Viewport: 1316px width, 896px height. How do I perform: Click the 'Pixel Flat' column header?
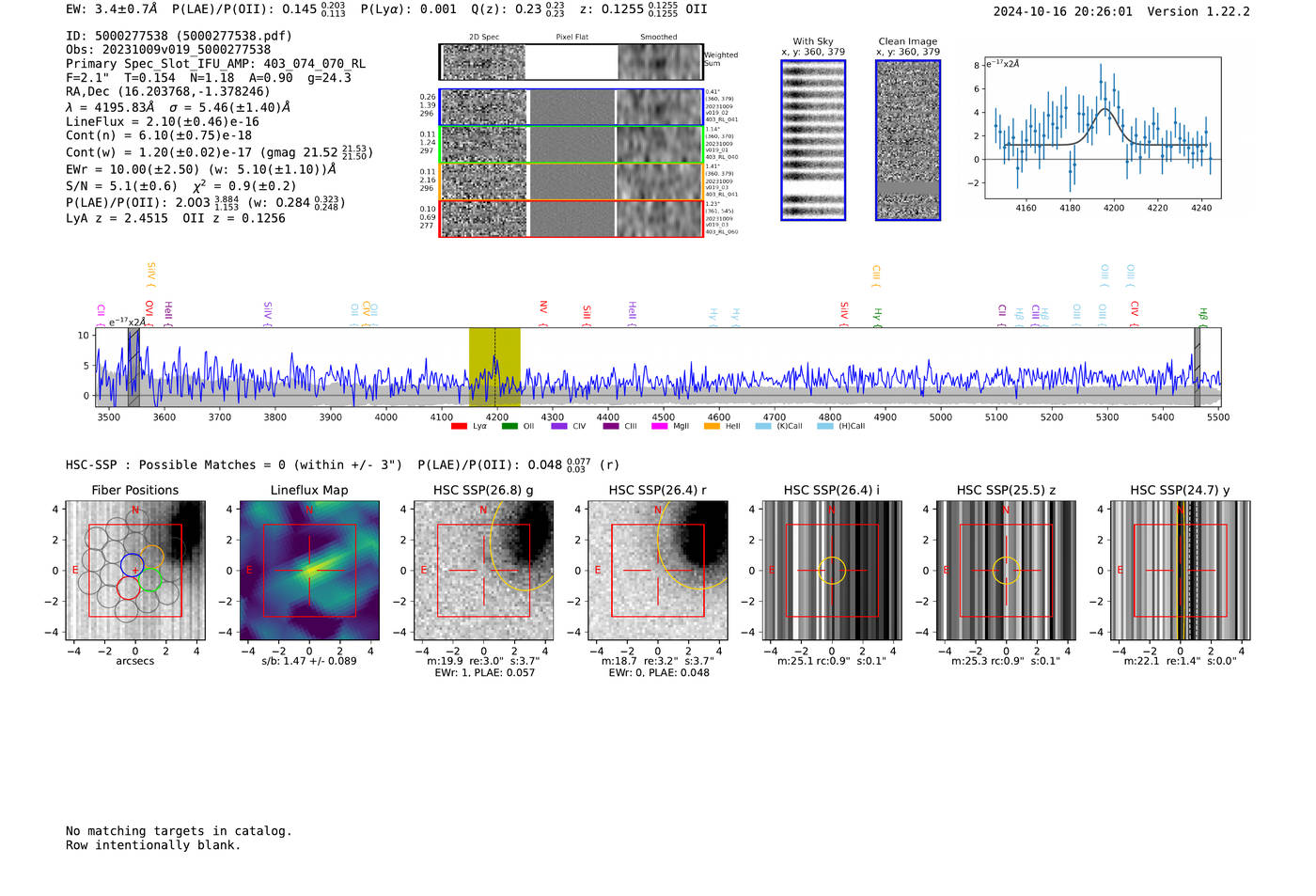pos(572,37)
